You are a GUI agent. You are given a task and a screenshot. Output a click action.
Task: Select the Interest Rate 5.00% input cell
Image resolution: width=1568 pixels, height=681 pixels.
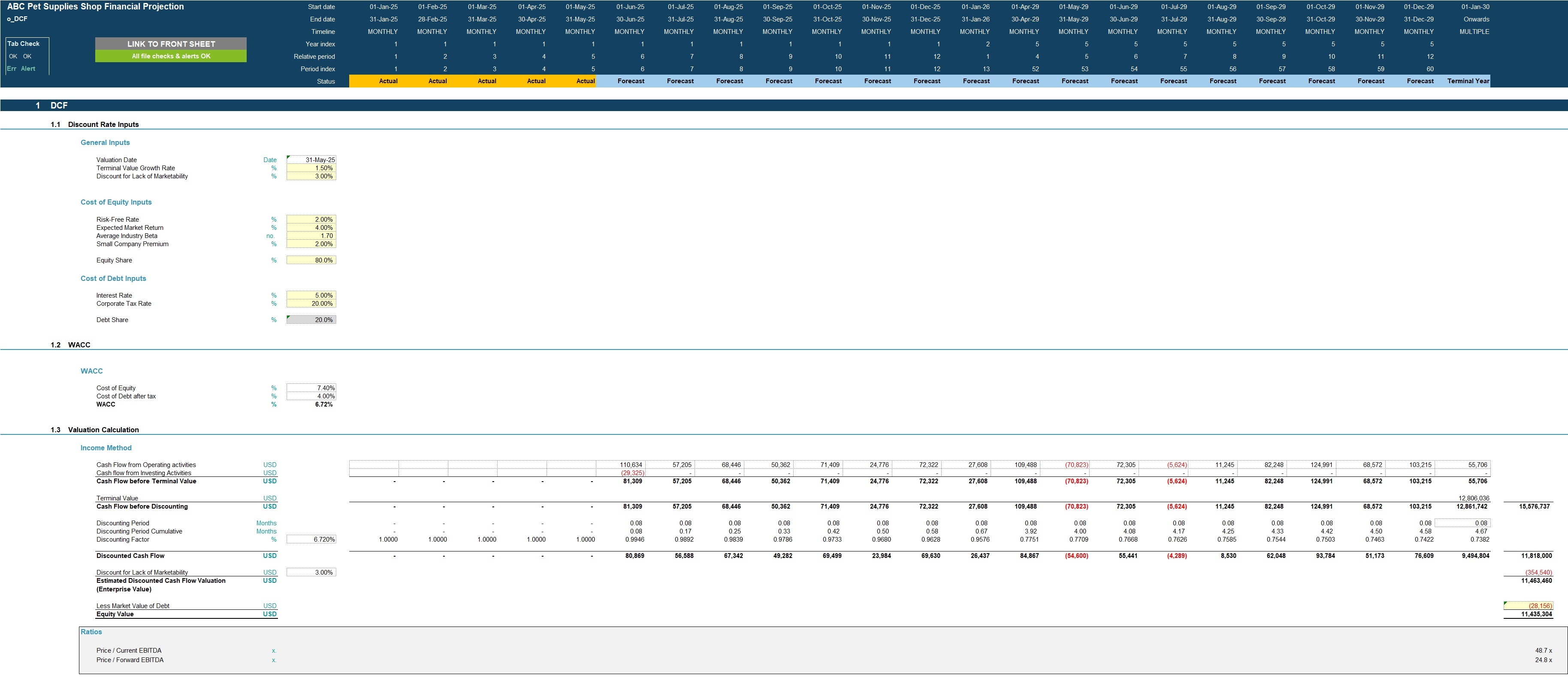click(311, 296)
